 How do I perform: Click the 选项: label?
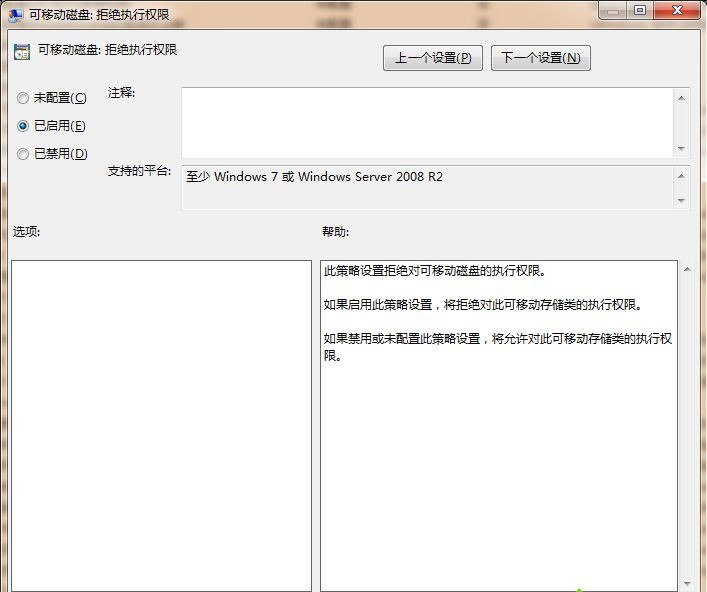pos(27,232)
